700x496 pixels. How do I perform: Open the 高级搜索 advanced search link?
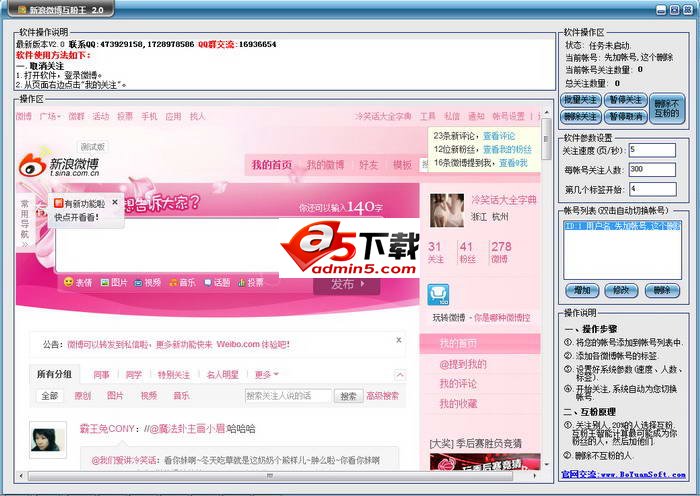(382, 396)
